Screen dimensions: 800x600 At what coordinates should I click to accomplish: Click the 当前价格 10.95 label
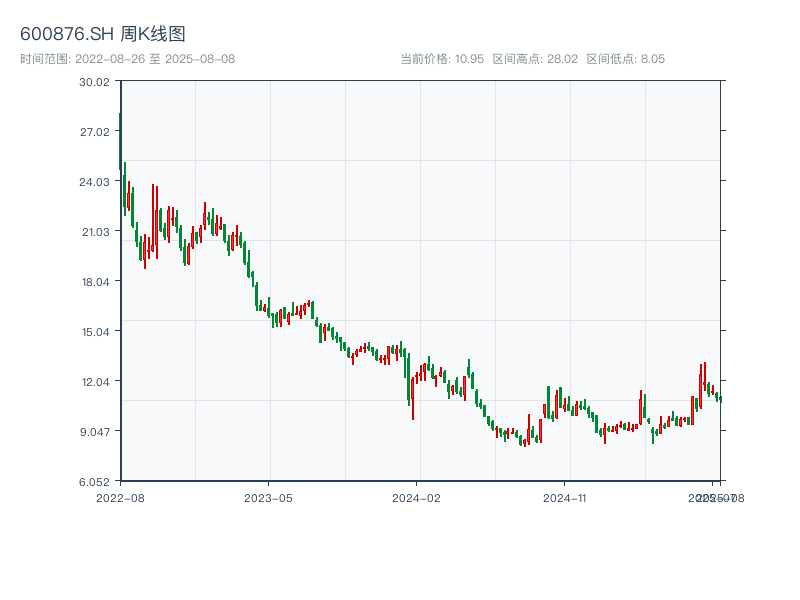[x=442, y=59]
